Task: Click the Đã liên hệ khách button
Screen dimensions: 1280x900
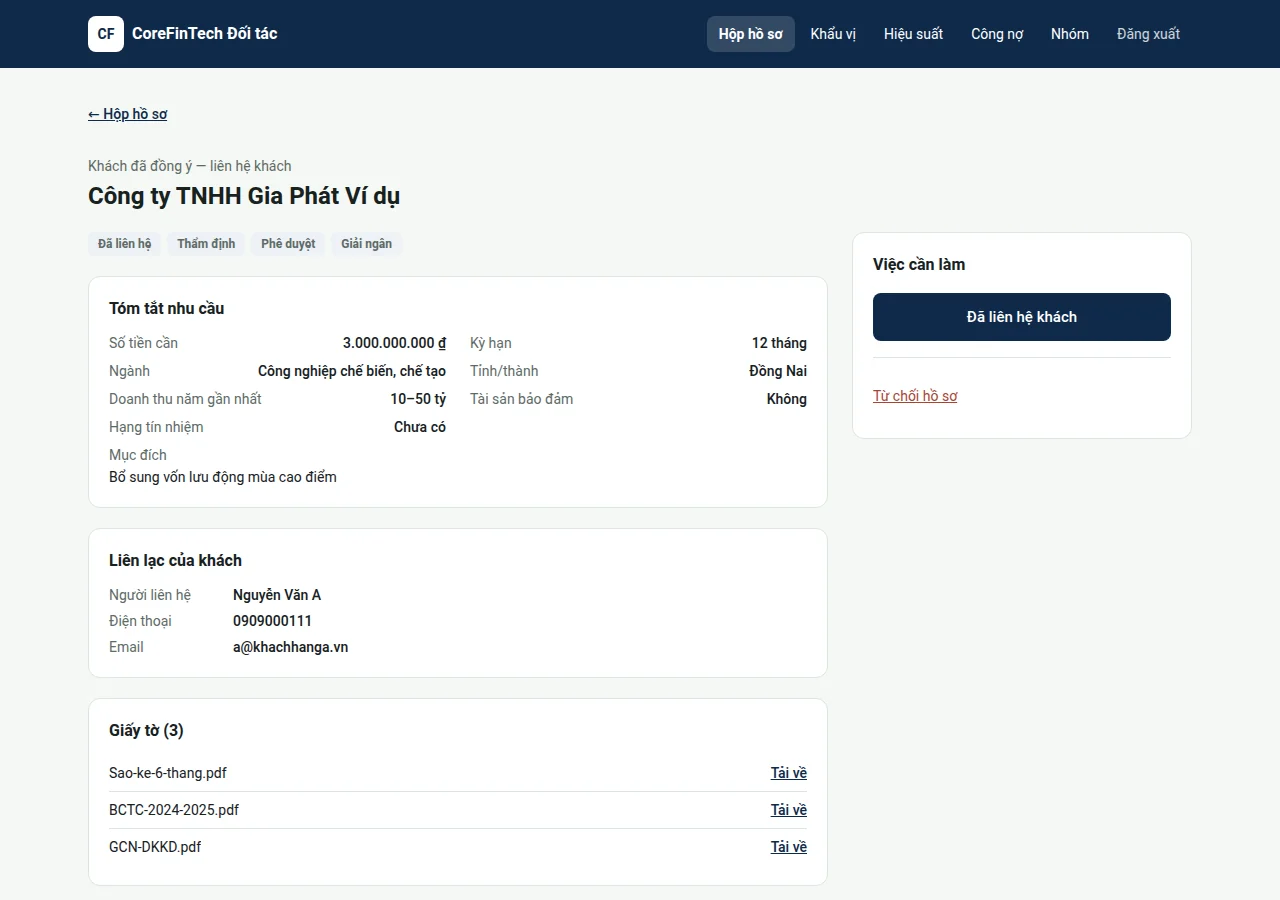Action: [x=1022, y=317]
